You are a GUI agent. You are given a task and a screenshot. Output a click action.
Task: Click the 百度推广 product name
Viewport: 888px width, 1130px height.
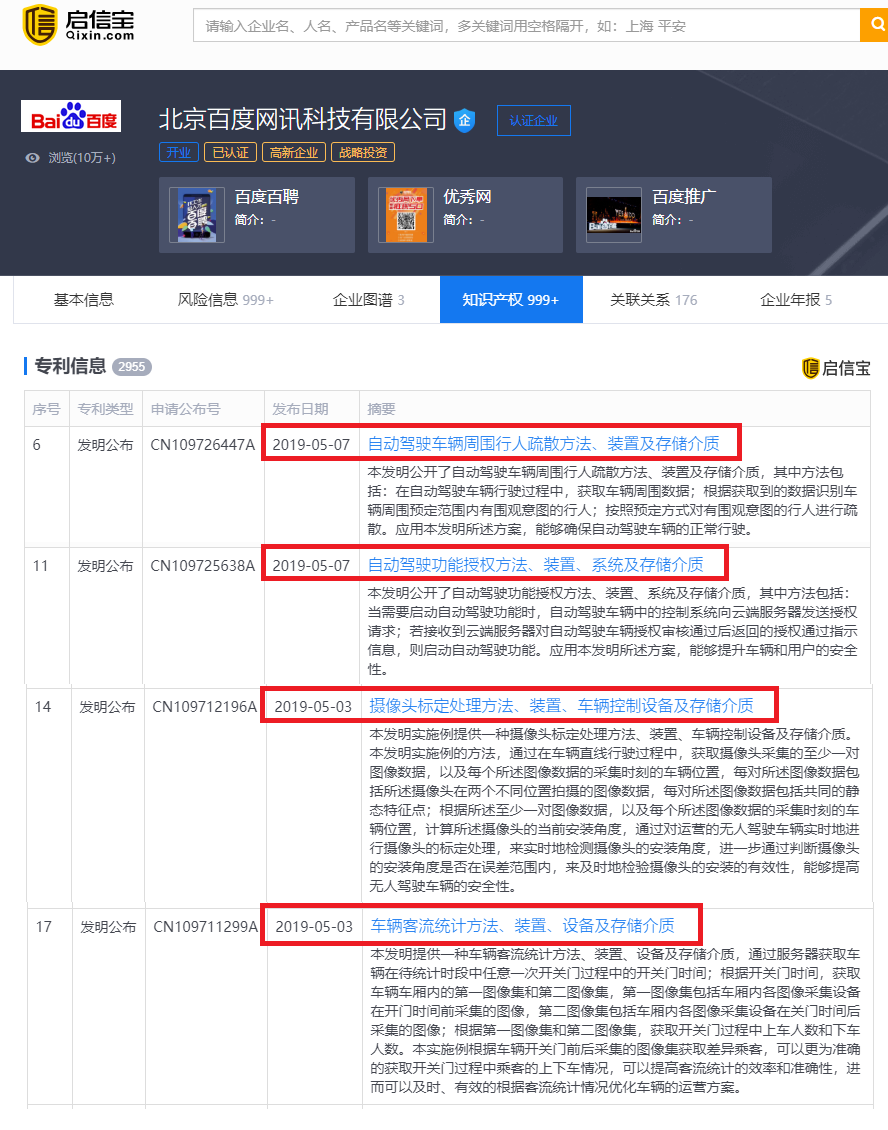pyautogui.click(x=684, y=197)
